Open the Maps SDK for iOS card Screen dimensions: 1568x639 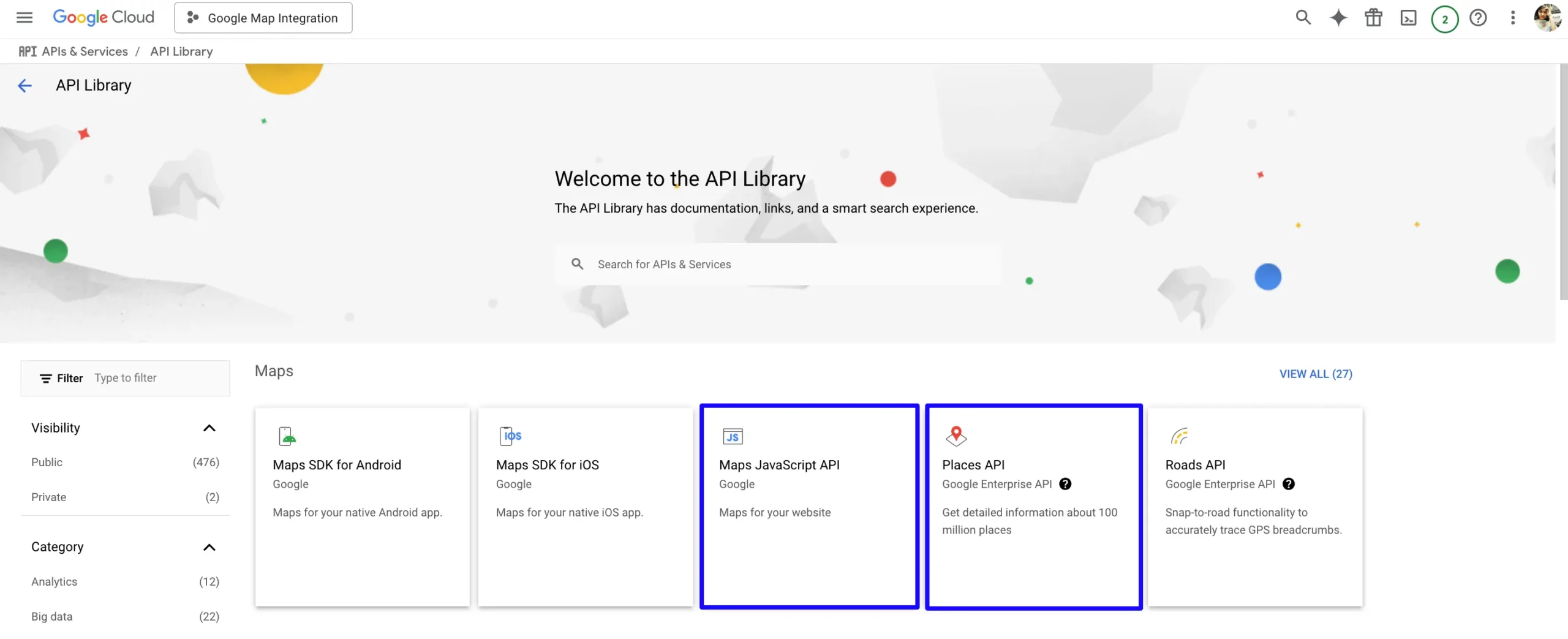(586, 507)
